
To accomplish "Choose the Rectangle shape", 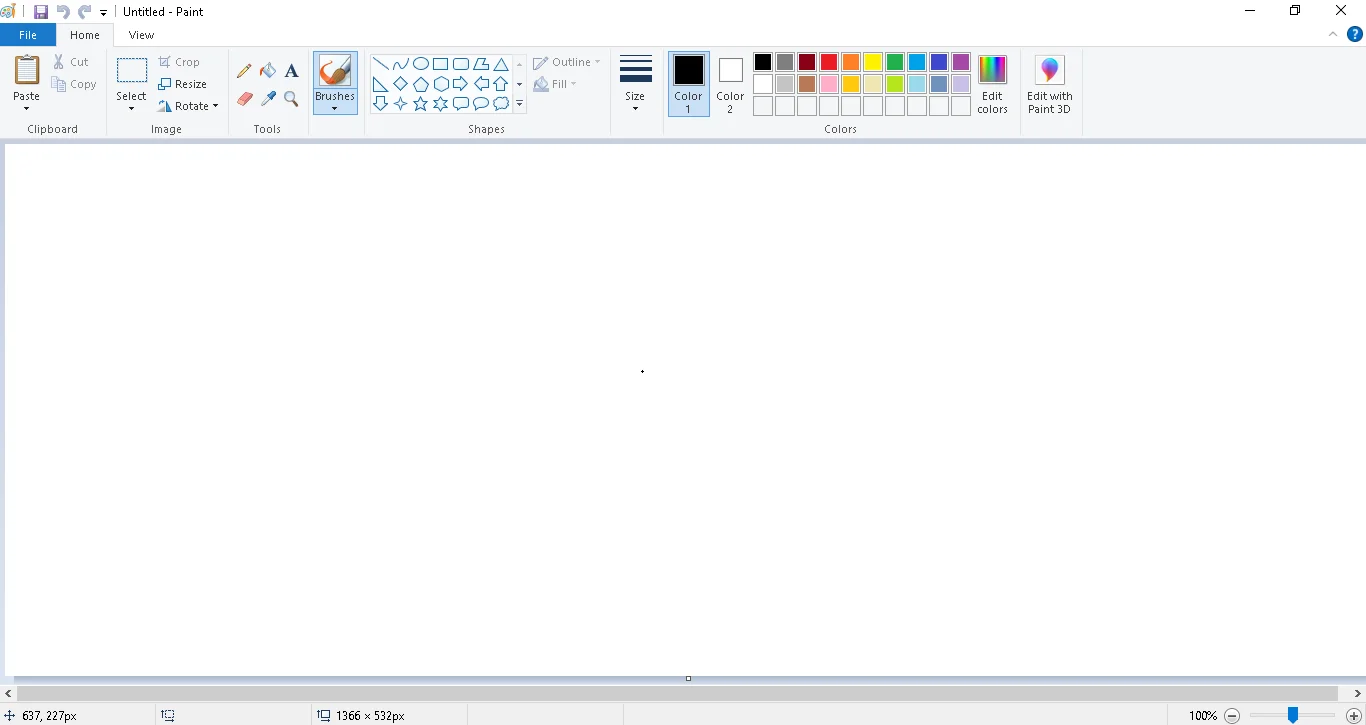I will [x=441, y=64].
